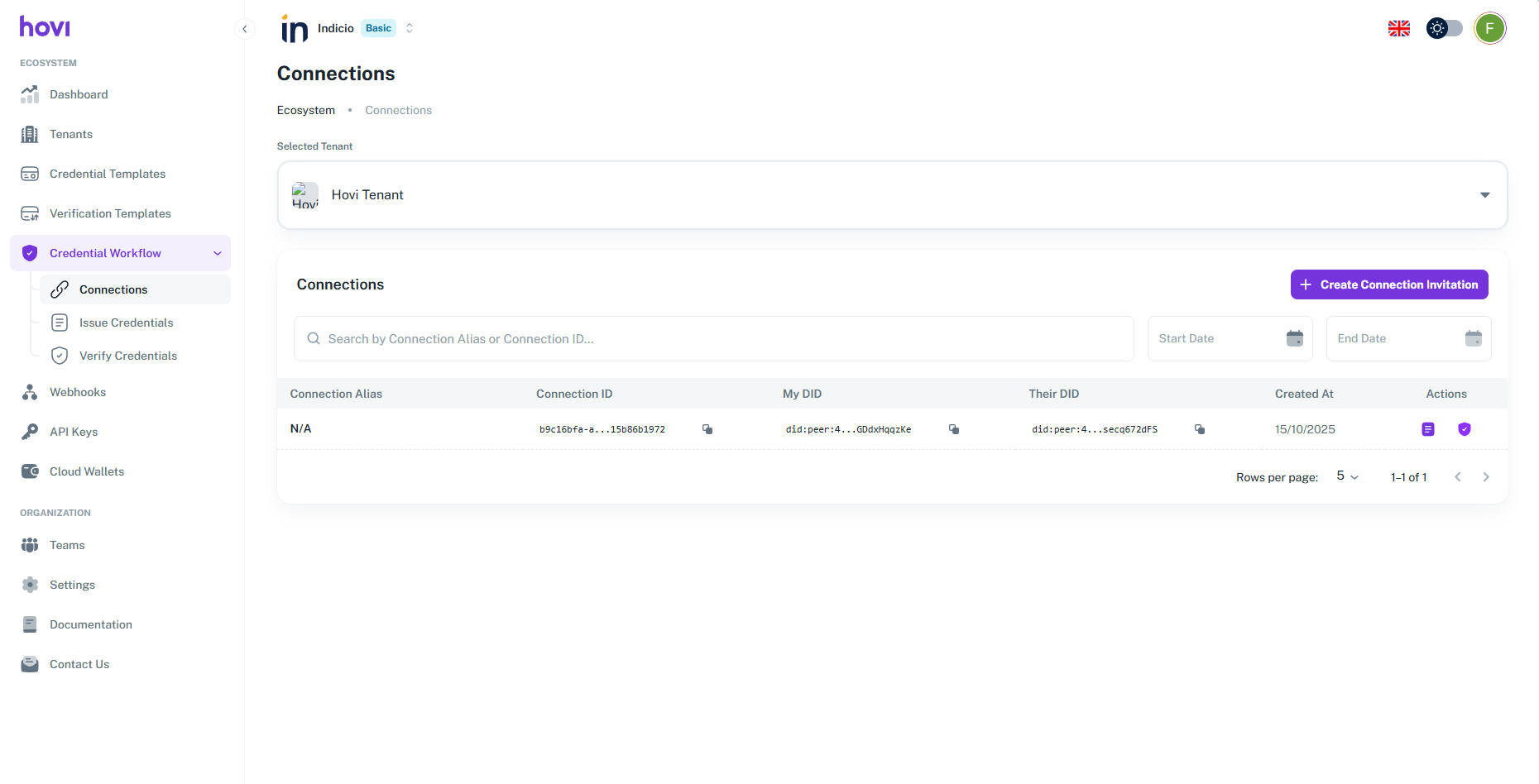The width and height of the screenshot is (1539, 784).
Task: Open the Indicio organization switcher
Action: coord(409,28)
